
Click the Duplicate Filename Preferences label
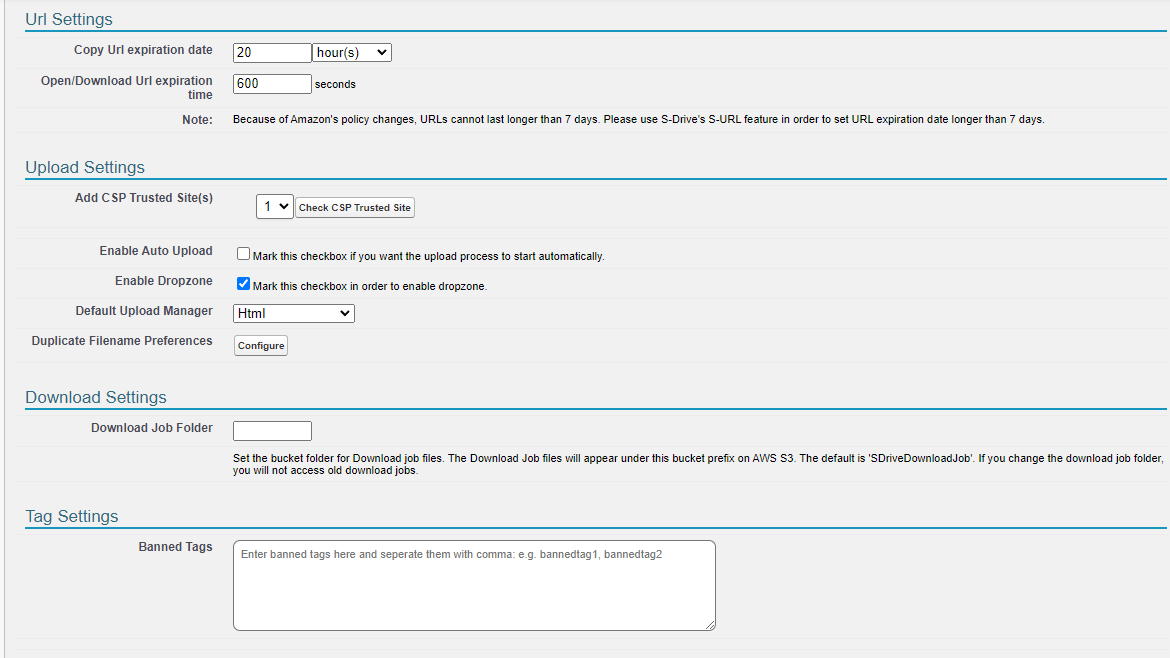122,341
